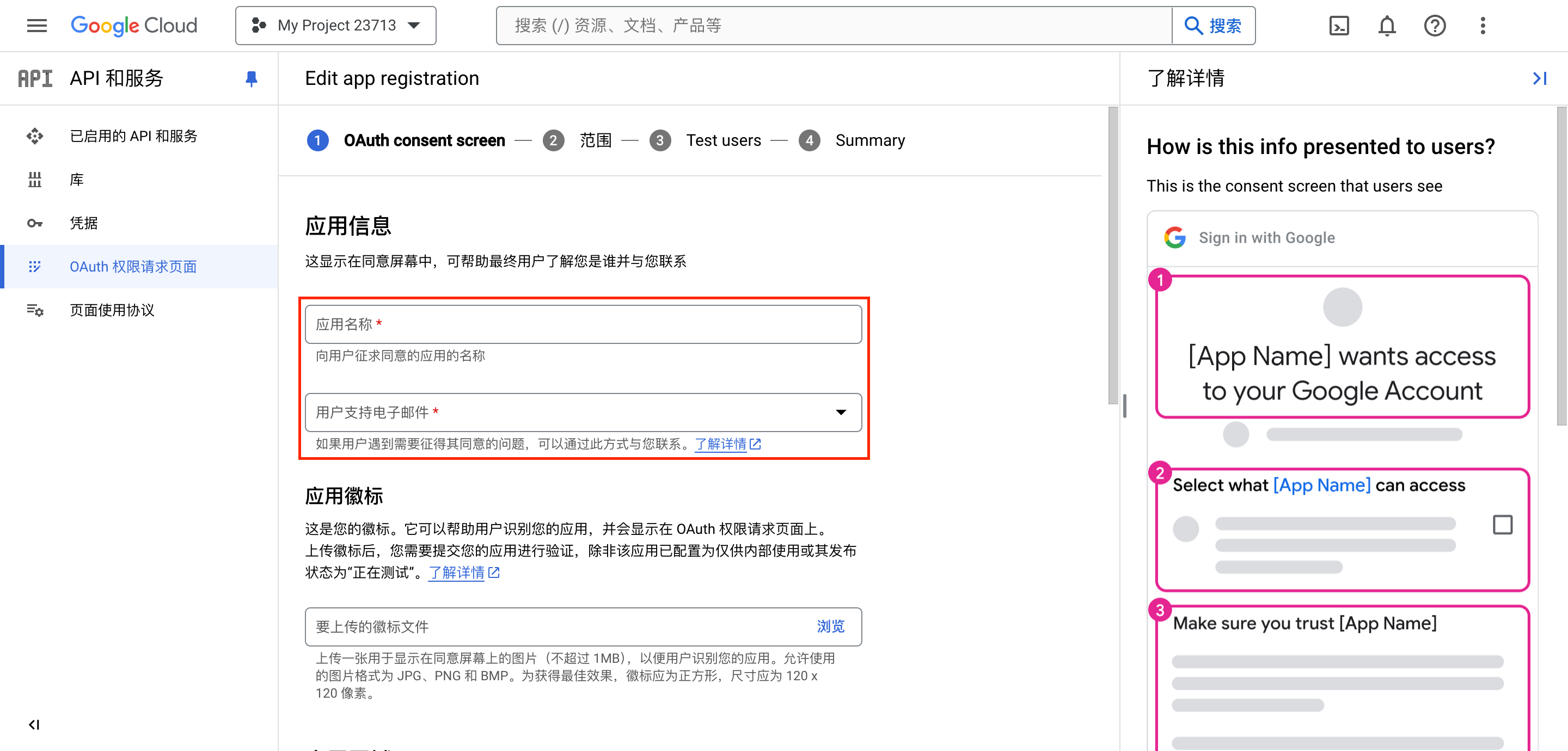Open 页面使用协议 sidebar item

[x=139, y=310]
